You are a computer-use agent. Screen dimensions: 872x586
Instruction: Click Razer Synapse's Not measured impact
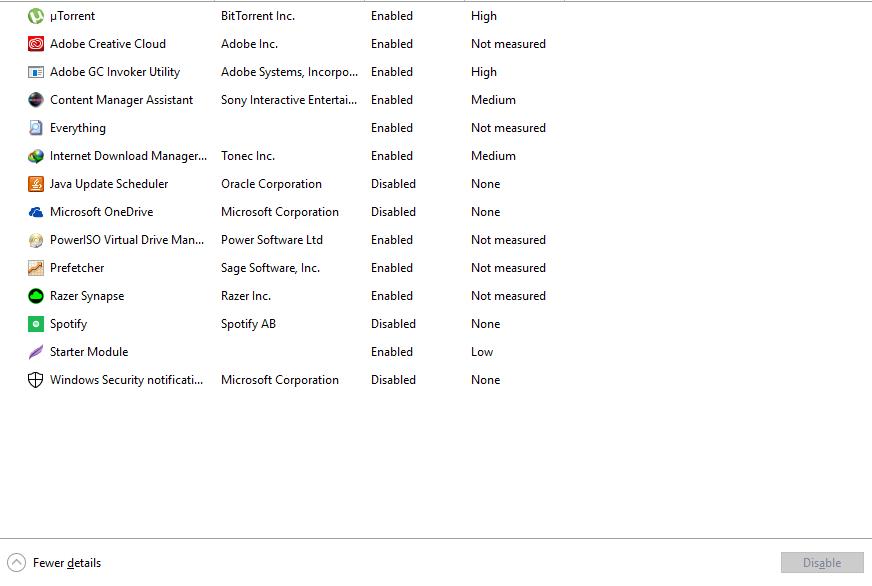[x=508, y=296]
